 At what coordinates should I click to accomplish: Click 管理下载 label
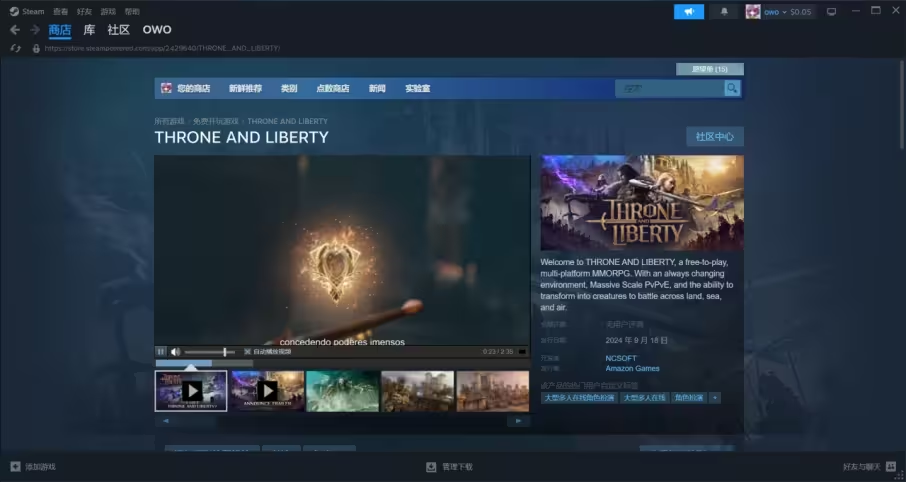click(x=457, y=467)
